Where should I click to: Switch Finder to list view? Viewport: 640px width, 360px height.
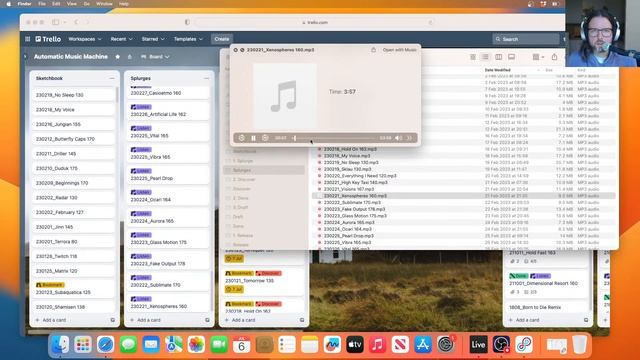pos(485,57)
